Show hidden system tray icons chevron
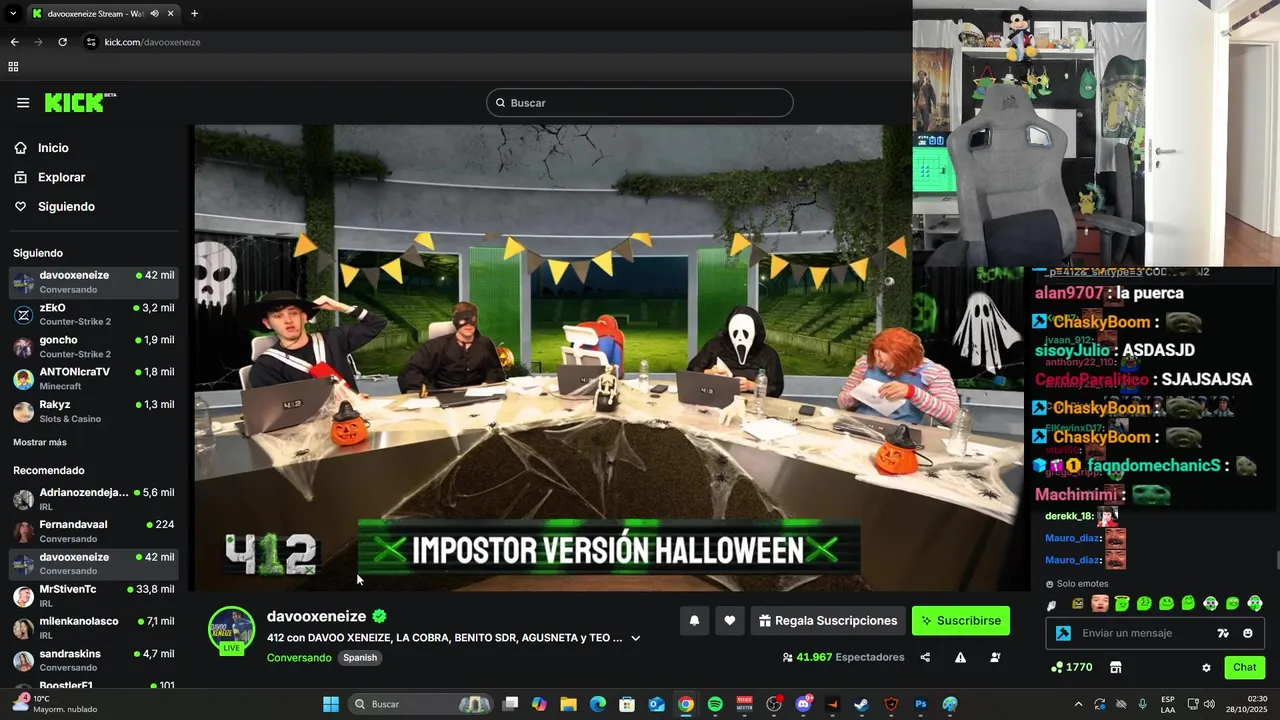The height and width of the screenshot is (720, 1280). [x=1078, y=704]
